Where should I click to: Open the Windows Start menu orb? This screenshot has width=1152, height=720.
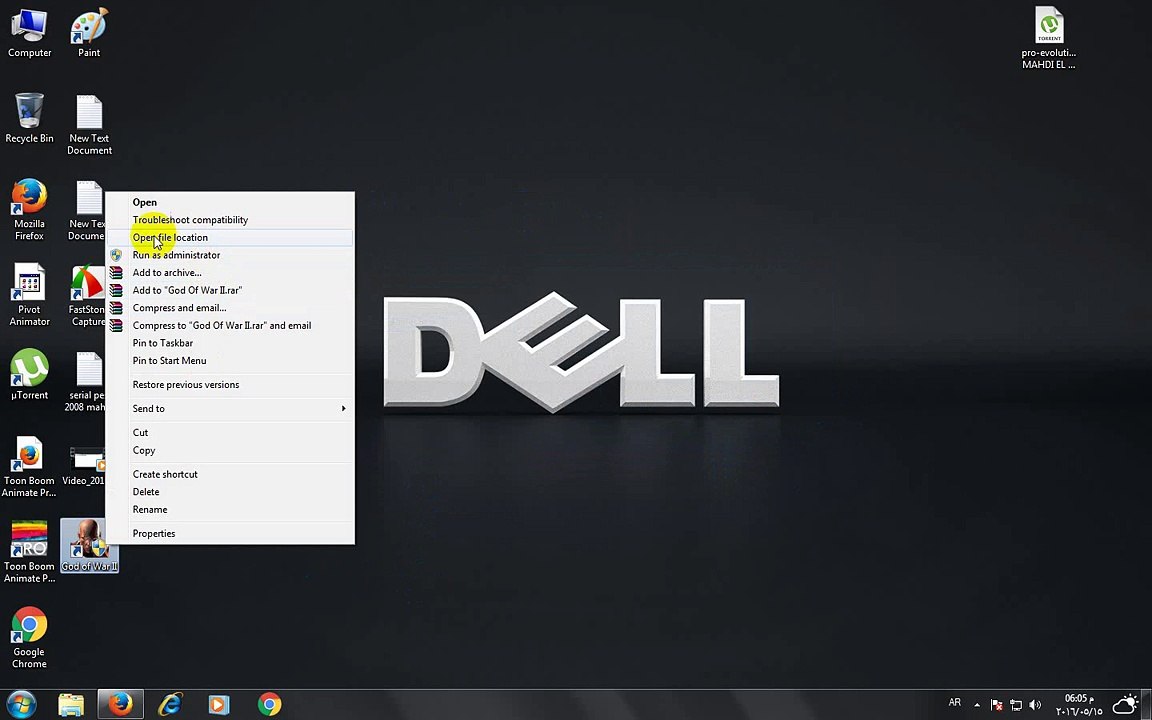tap(21, 705)
